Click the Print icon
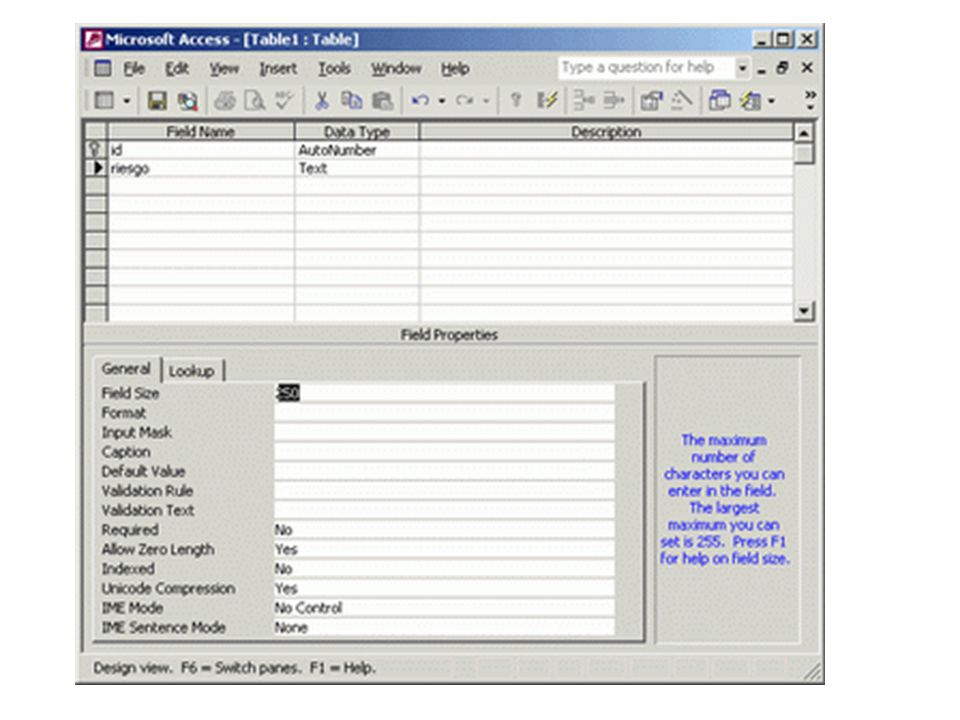The width and height of the screenshot is (960, 720). 225,100
